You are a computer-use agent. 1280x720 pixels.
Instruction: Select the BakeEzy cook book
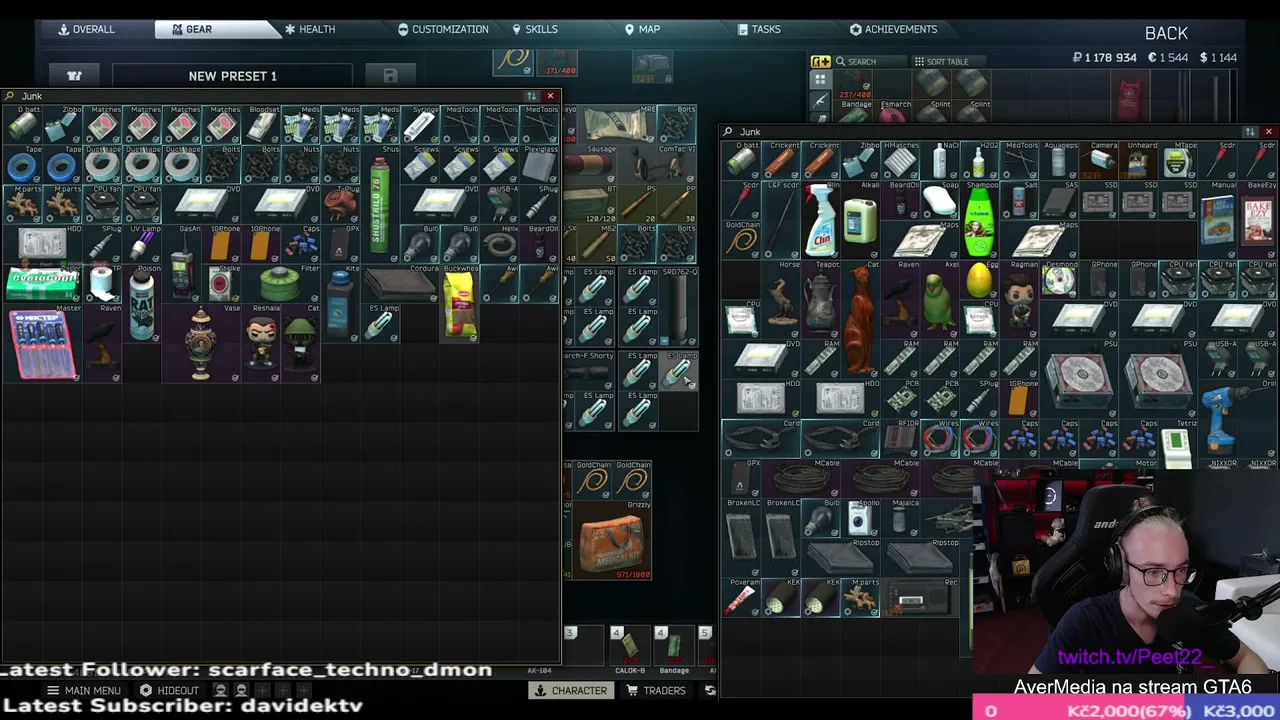pos(1258,221)
